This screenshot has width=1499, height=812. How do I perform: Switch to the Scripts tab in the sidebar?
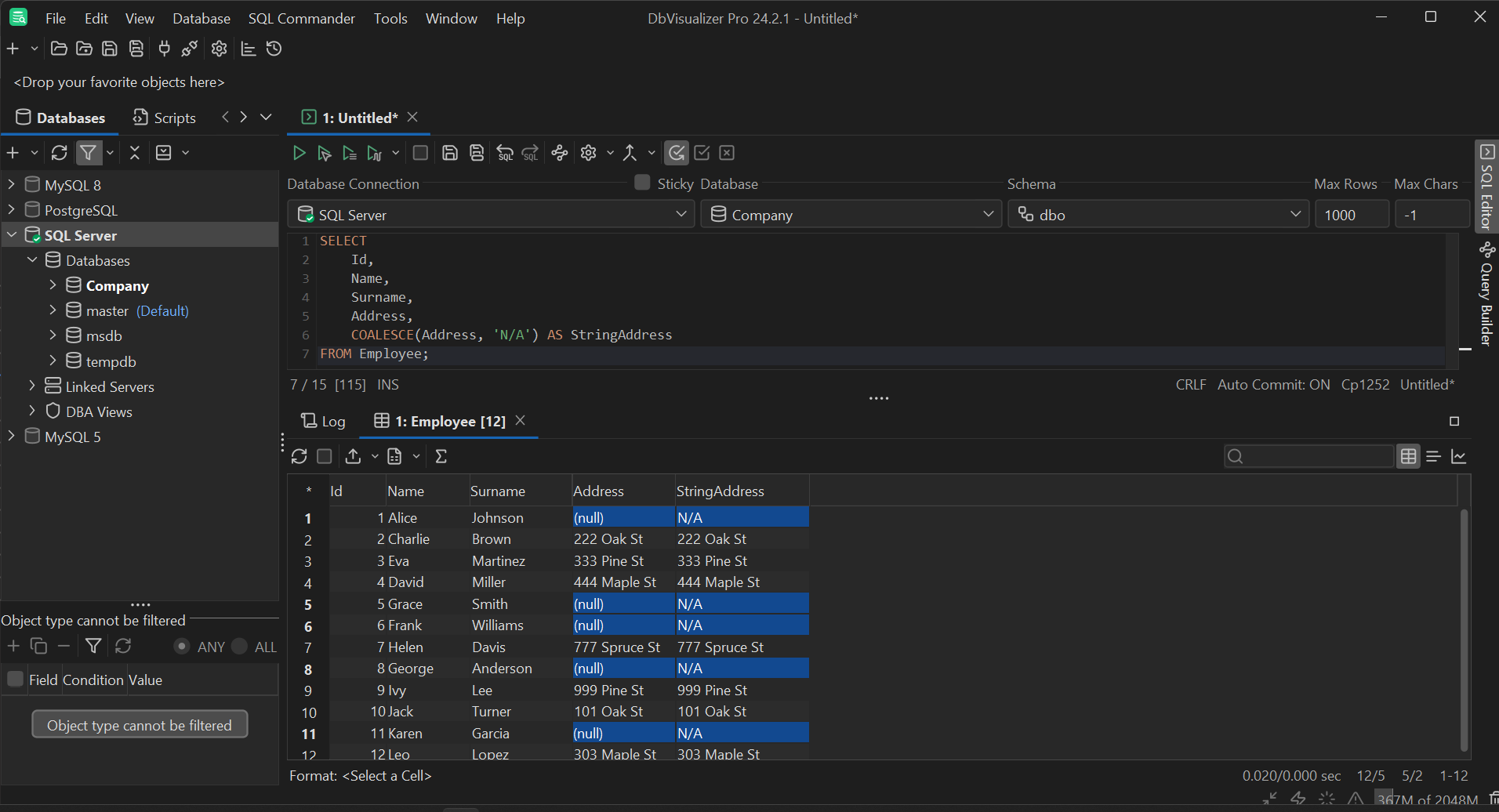tap(164, 118)
